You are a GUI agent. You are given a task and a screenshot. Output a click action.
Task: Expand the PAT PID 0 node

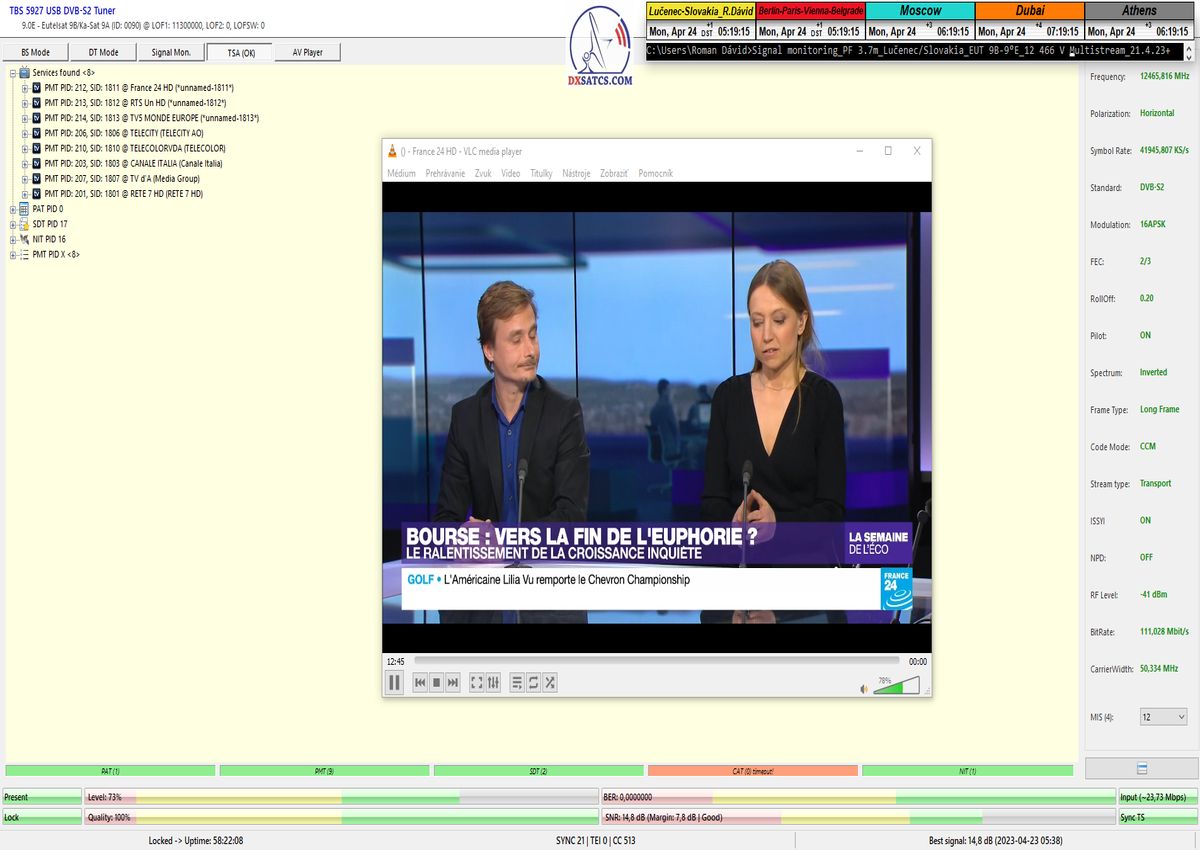(13, 209)
